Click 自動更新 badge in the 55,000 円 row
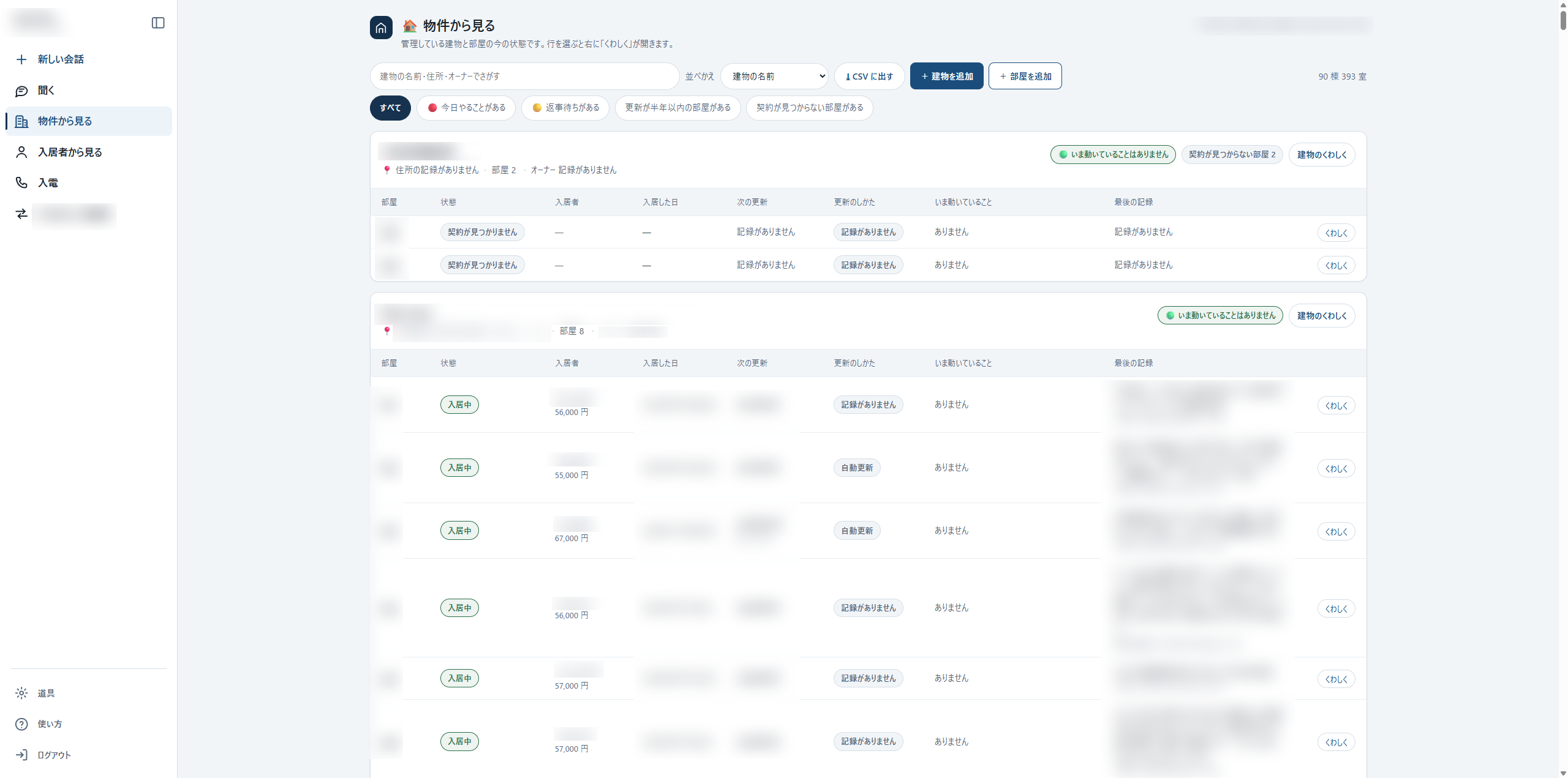The width and height of the screenshot is (1568, 778). (x=857, y=468)
